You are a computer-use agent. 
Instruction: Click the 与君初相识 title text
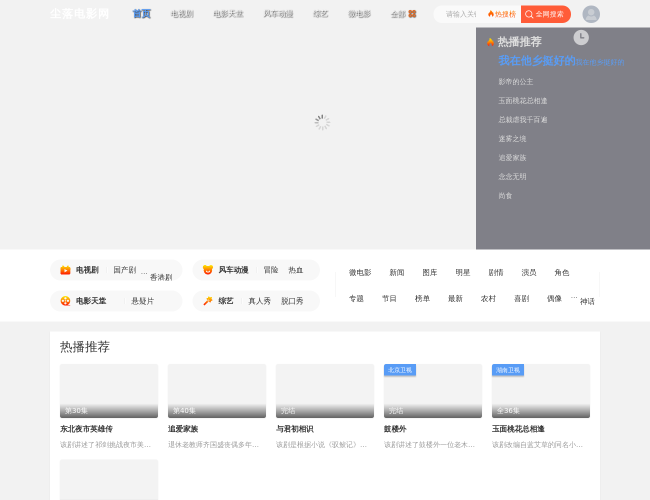click(x=295, y=429)
